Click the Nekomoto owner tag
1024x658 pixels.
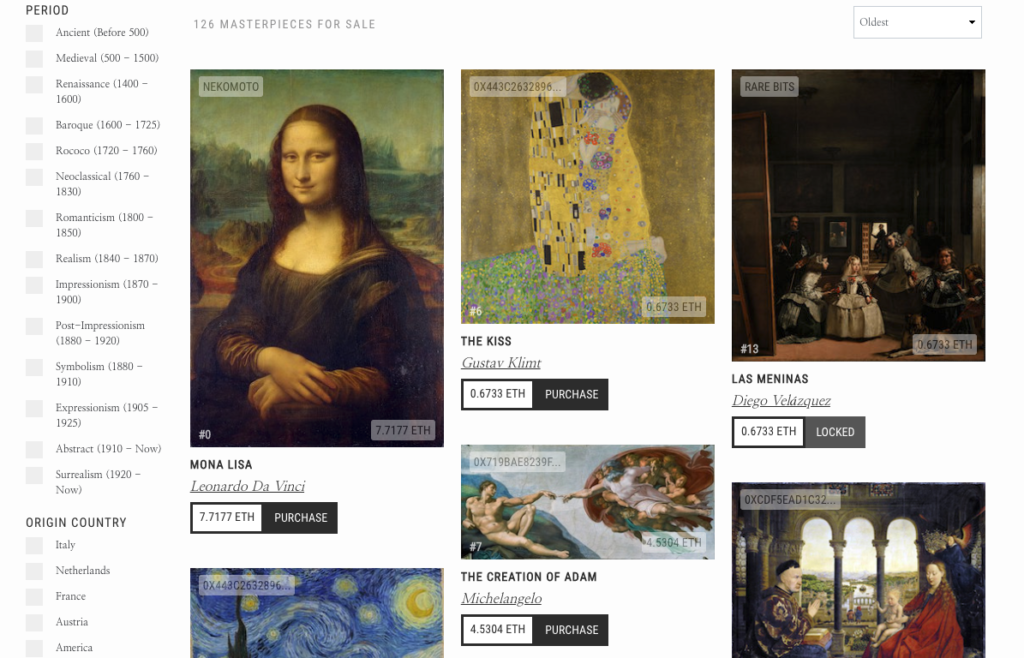pyautogui.click(x=231, y=87)
